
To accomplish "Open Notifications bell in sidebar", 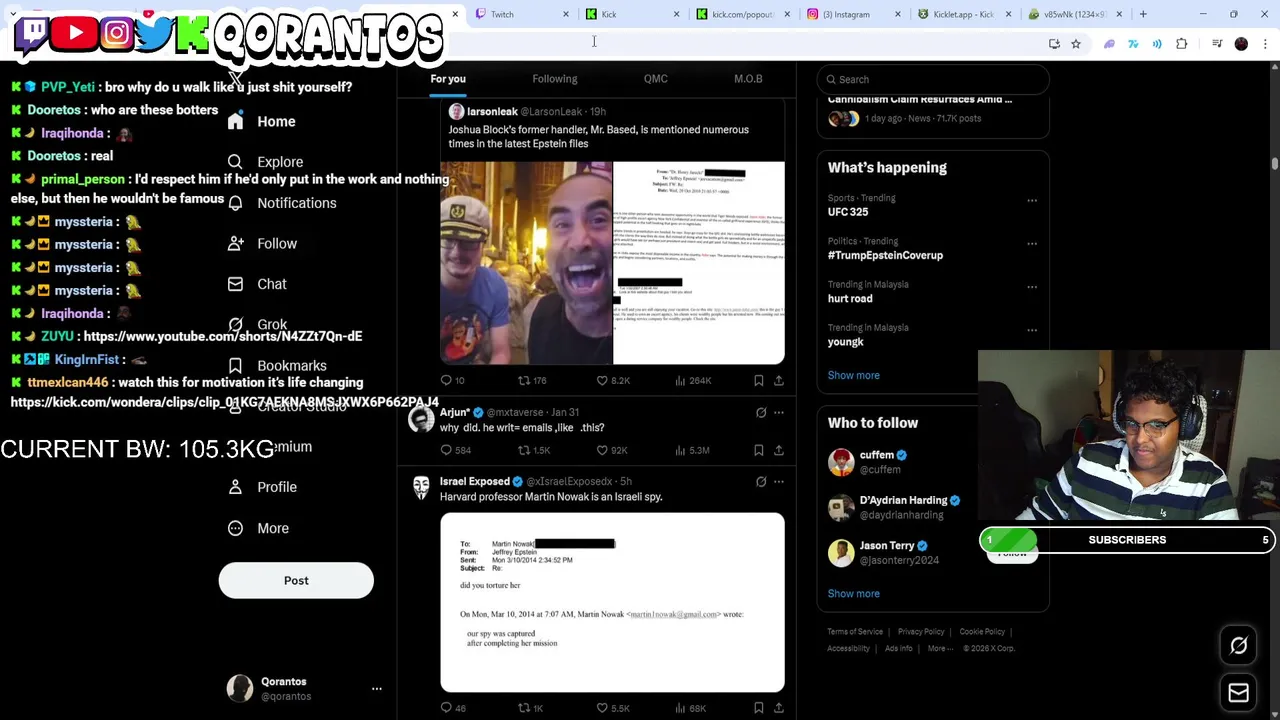I will pos(235,203).
